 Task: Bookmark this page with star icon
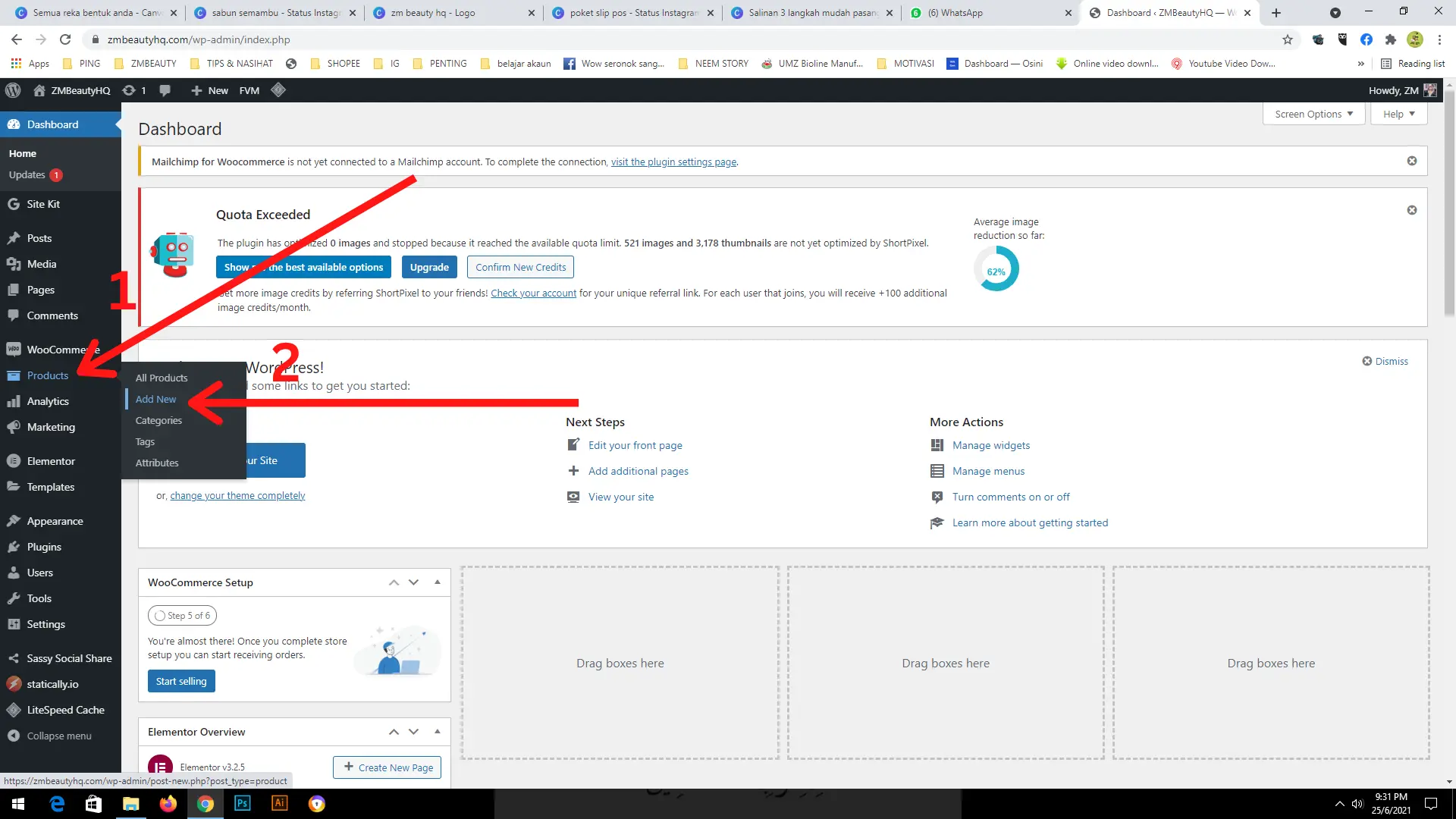click(x=1288, y=39)
